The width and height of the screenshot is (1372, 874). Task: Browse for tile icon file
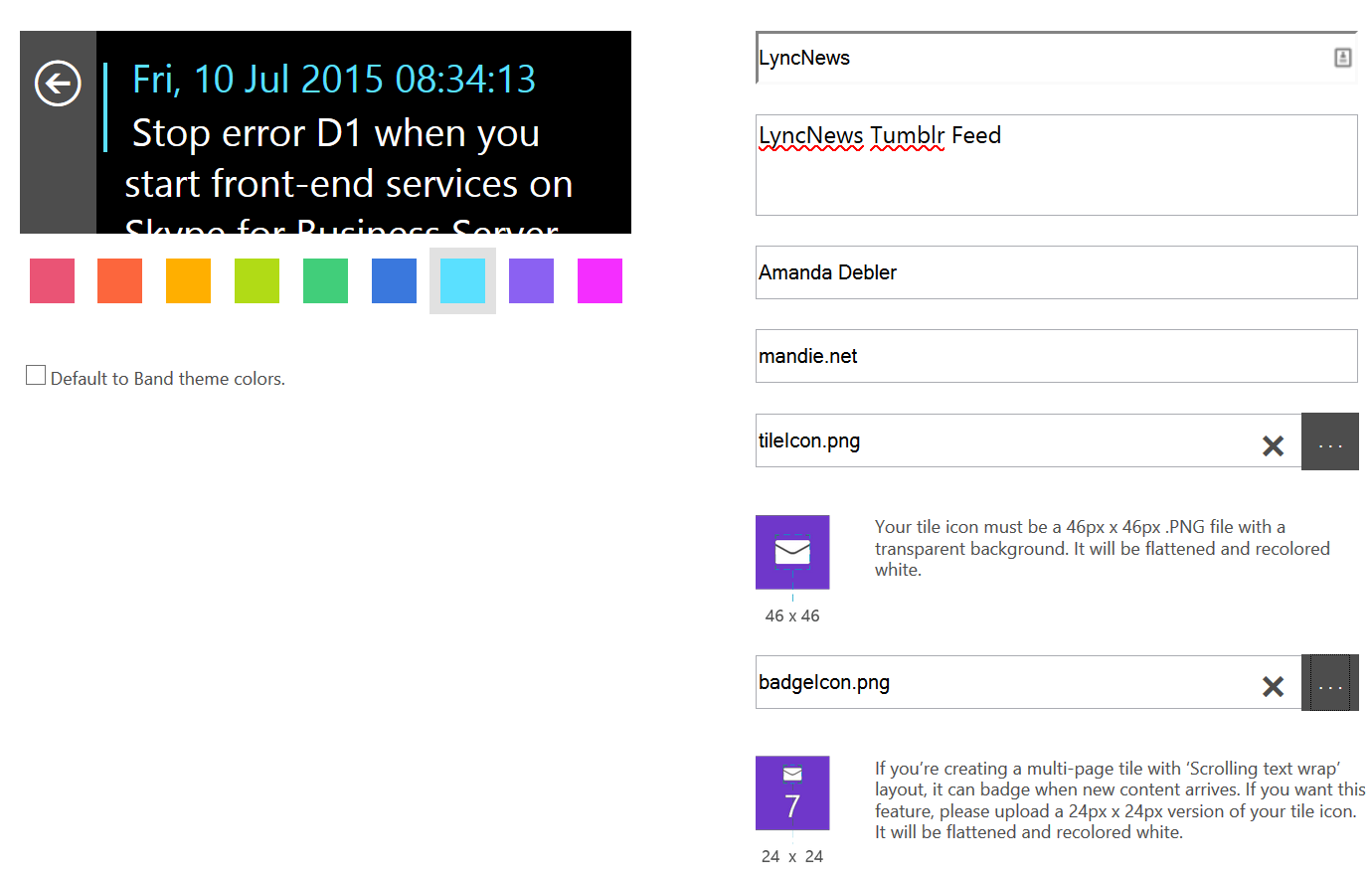coord(1330,441)
